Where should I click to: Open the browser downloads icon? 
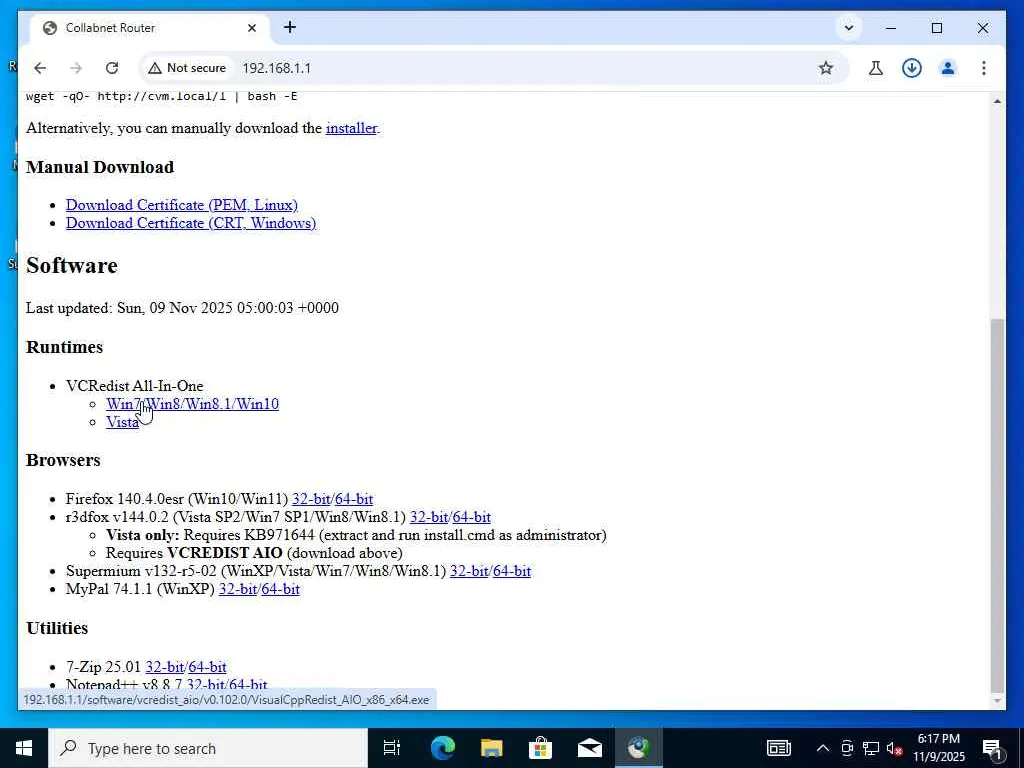click(912, 68)
